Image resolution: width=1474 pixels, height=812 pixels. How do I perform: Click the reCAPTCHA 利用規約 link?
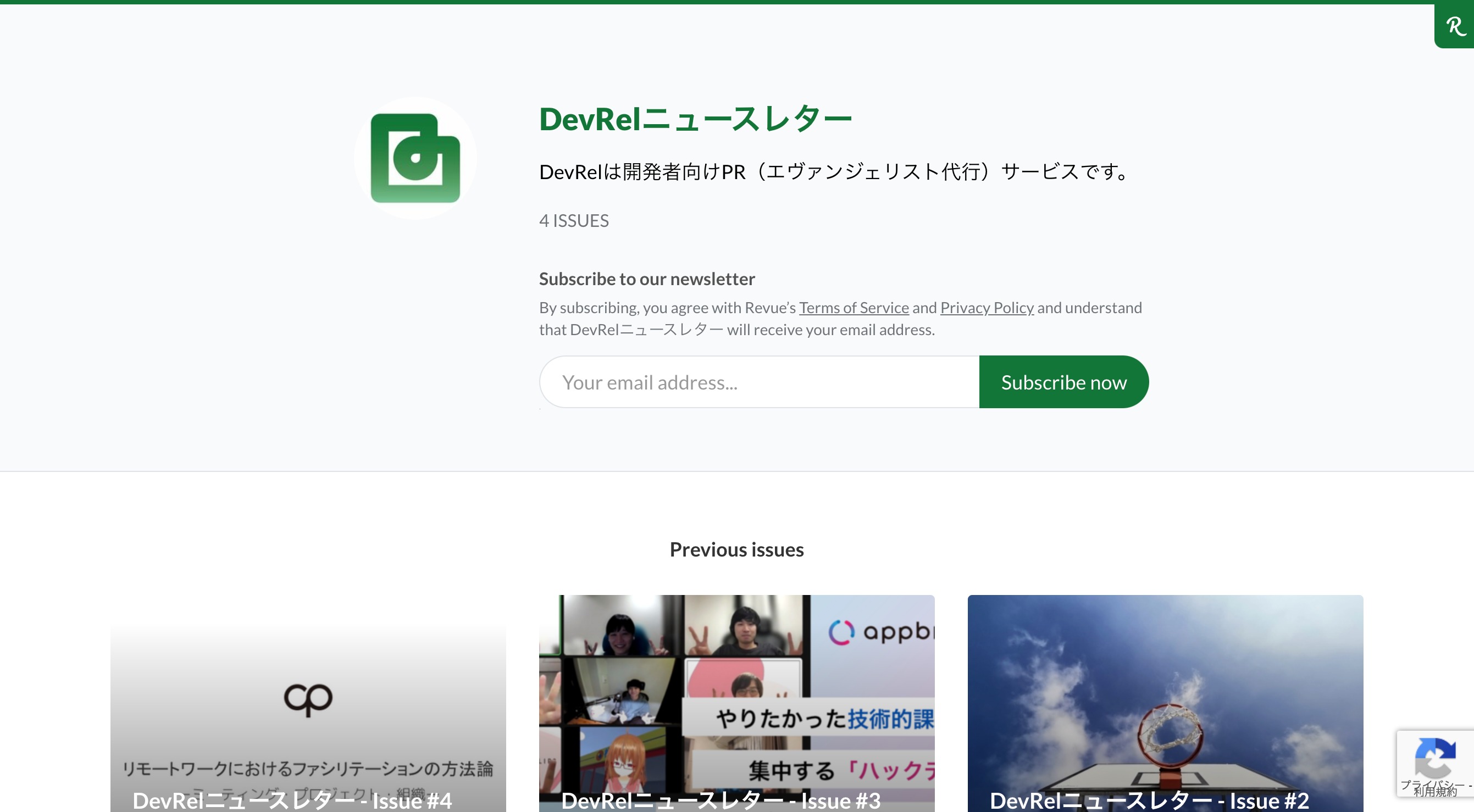(x=1434, y=793)
